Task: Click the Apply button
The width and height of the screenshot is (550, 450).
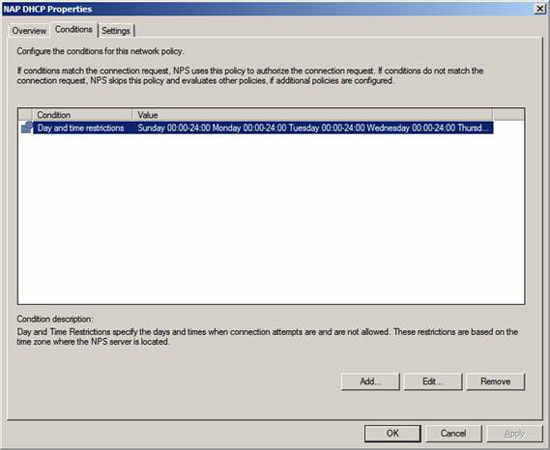Action: [515, 433]
